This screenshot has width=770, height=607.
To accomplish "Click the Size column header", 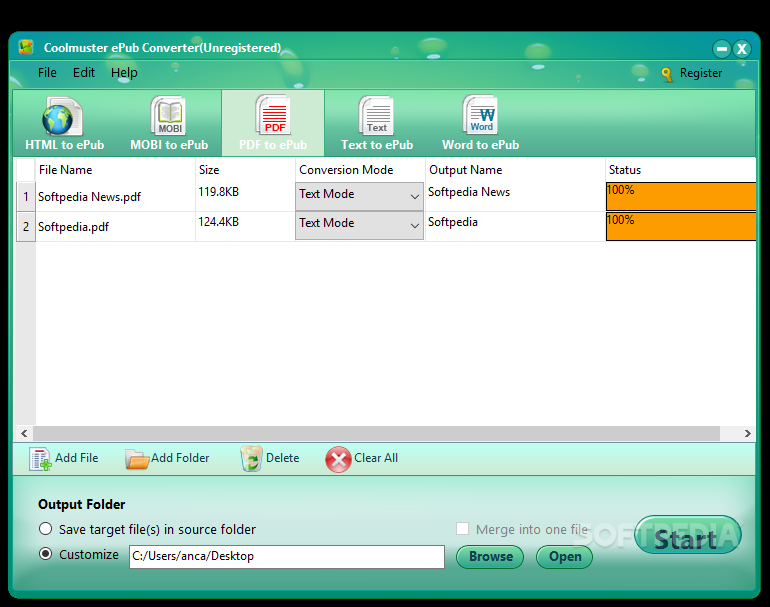I will click(x=246, y=170).
